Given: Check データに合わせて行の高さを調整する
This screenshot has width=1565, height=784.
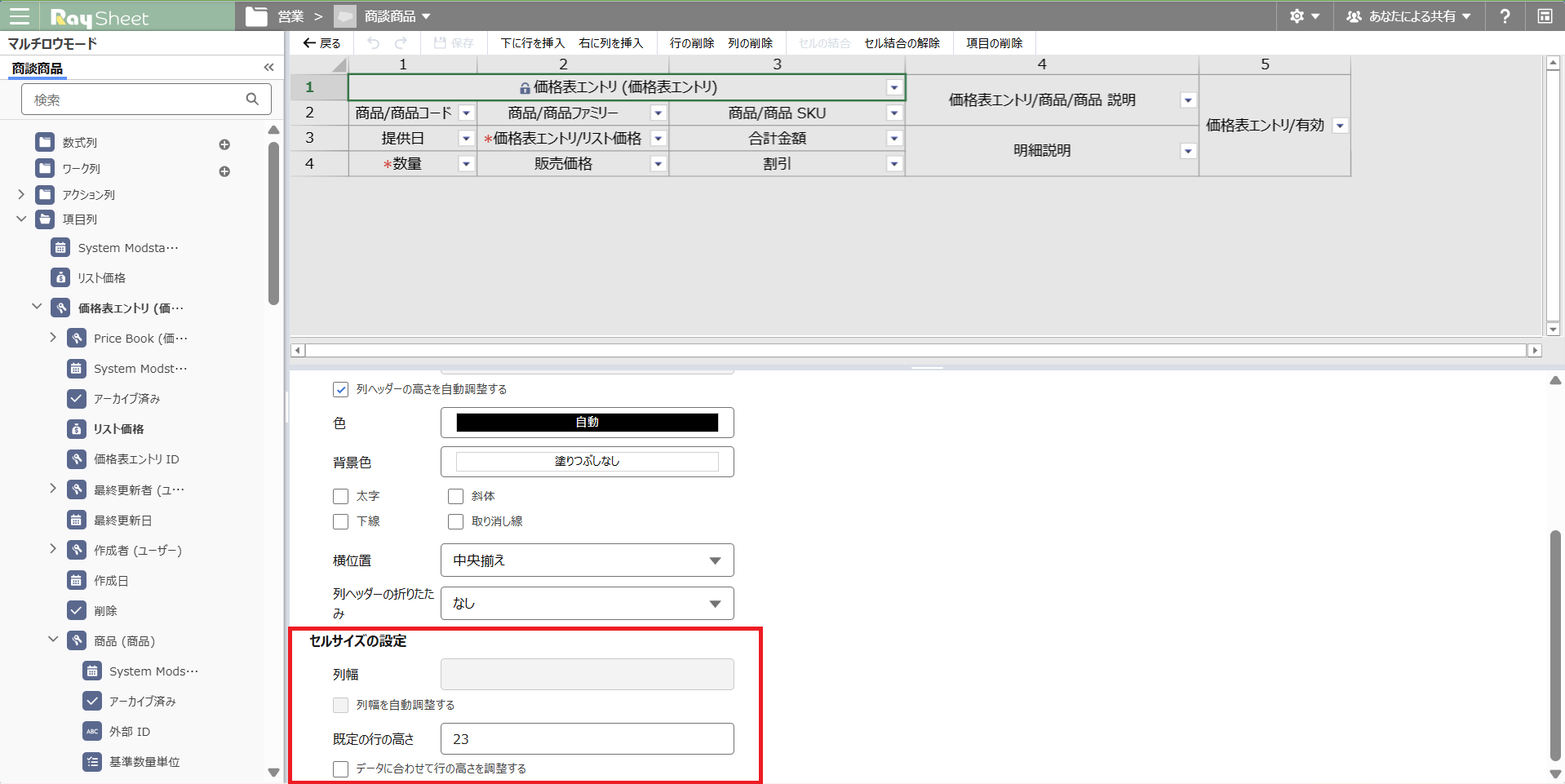Looking at the screenshot, I should pyautogui.click(x=340, y=768).
